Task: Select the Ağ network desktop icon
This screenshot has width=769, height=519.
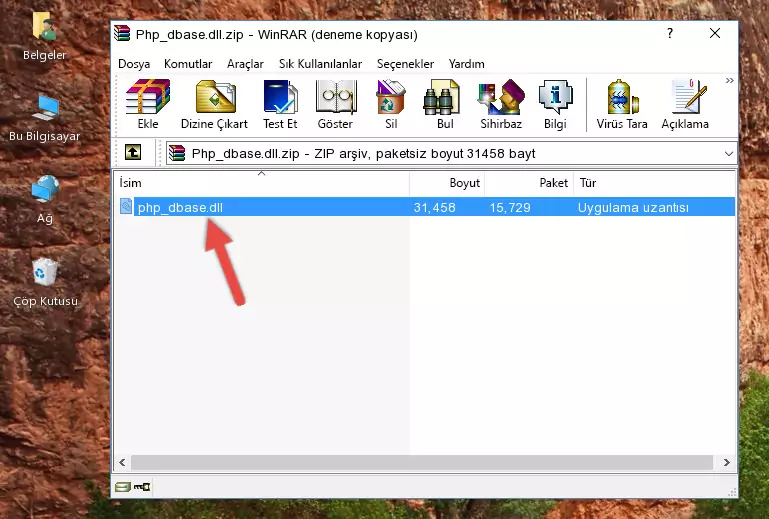Action: tap(44, 200)
